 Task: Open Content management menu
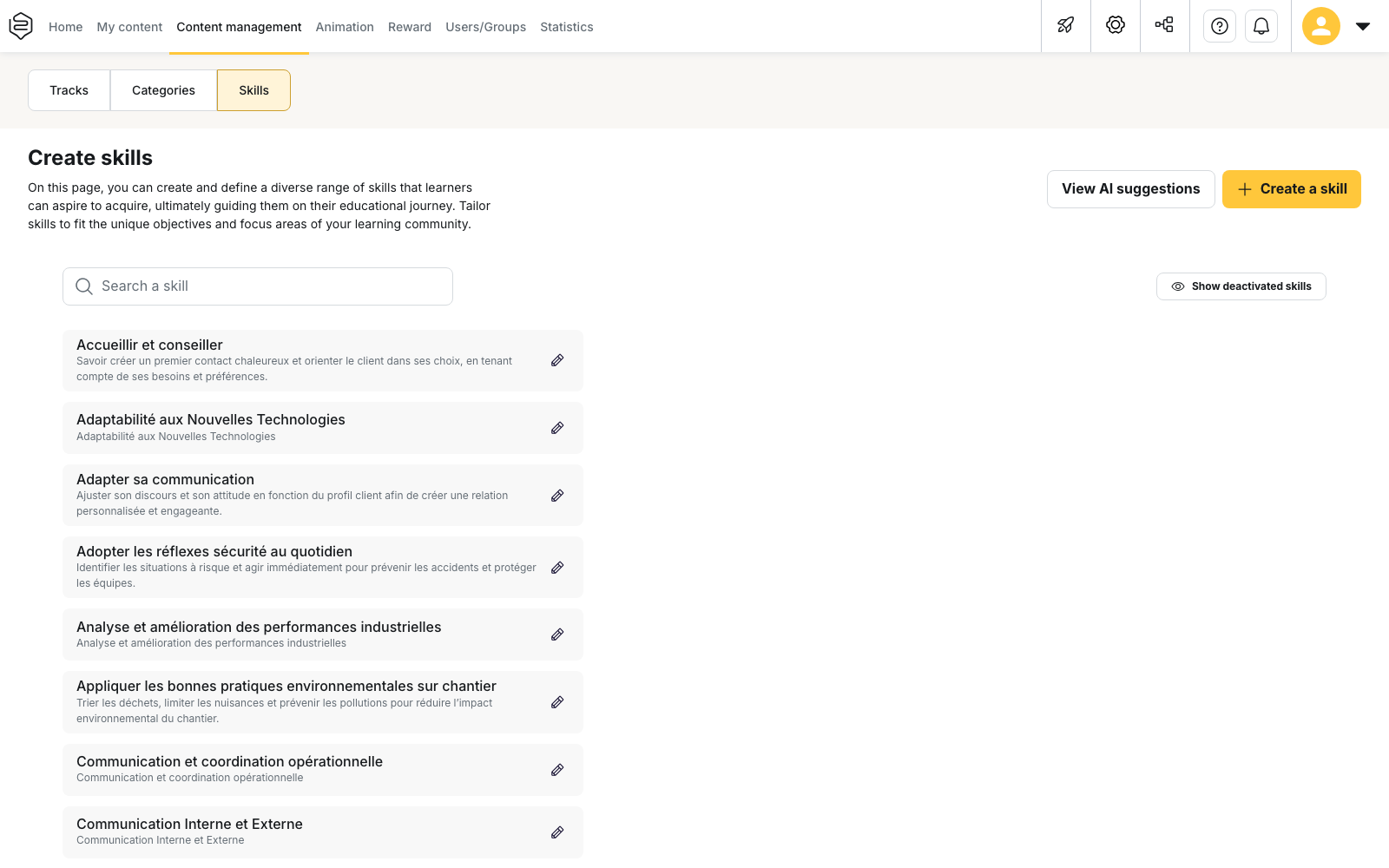pyautogui.click(x=239, y=27)
